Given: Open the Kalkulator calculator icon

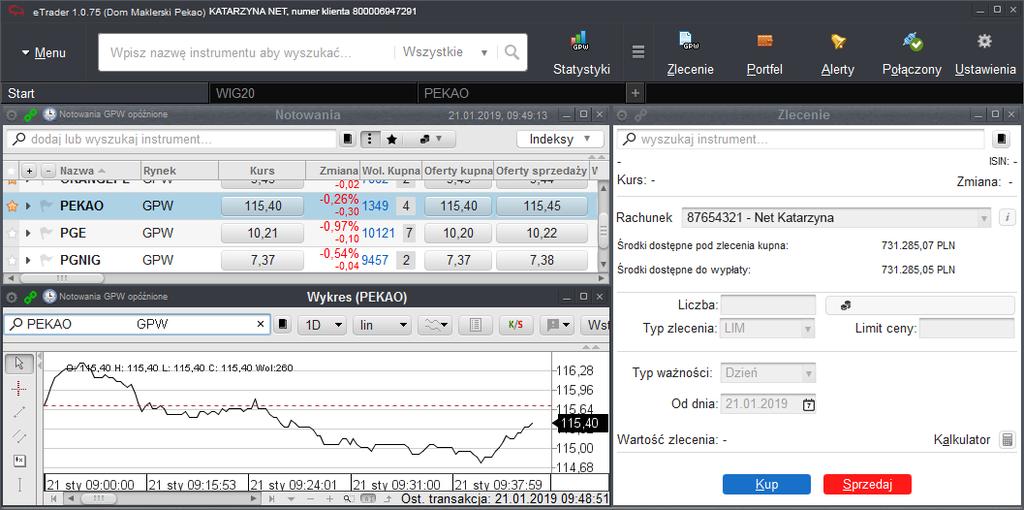Looking at the screenshot, I should [x=1008, y=440].
